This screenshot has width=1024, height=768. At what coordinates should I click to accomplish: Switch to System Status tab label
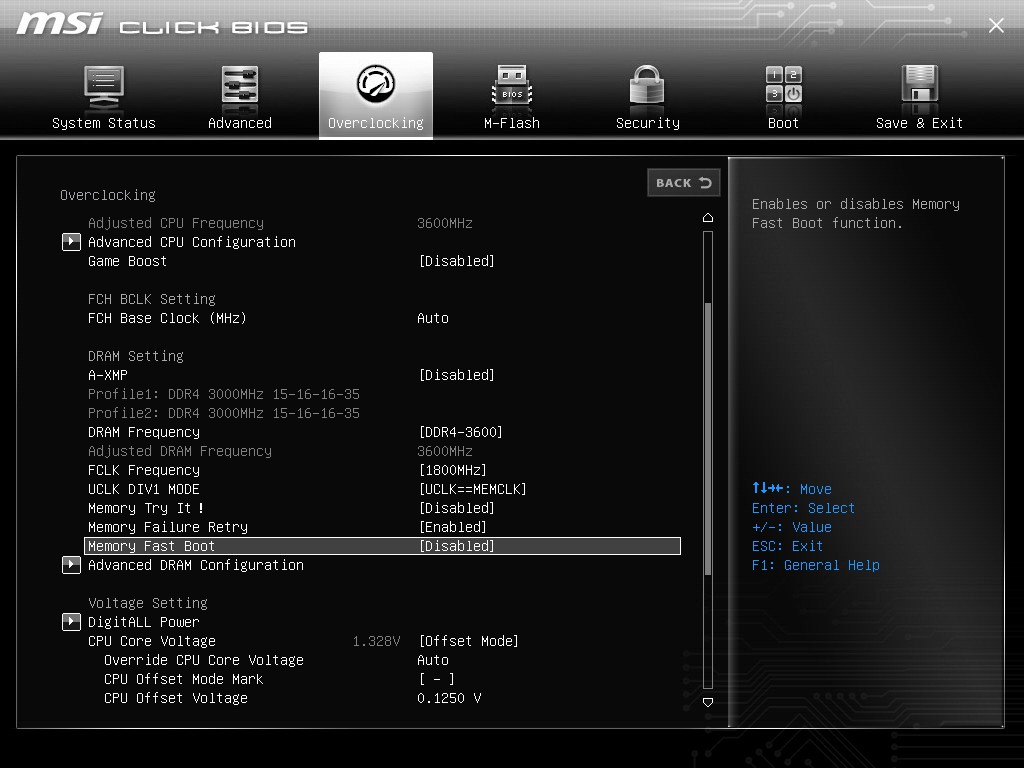[x=104, y=123]
